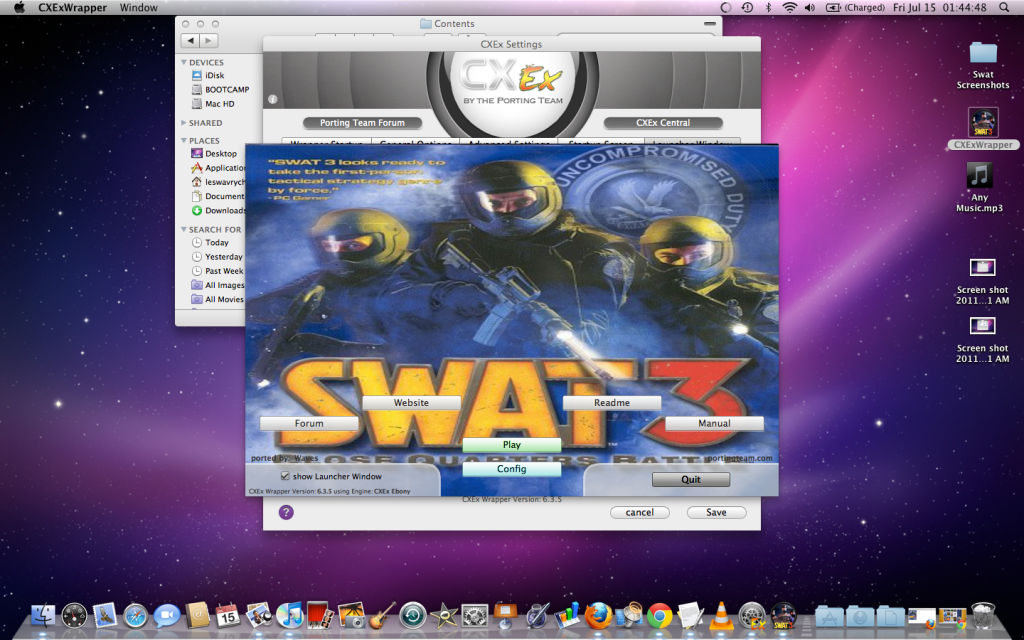Launch Photo Booth from the dock

click(x=320, y=615)
